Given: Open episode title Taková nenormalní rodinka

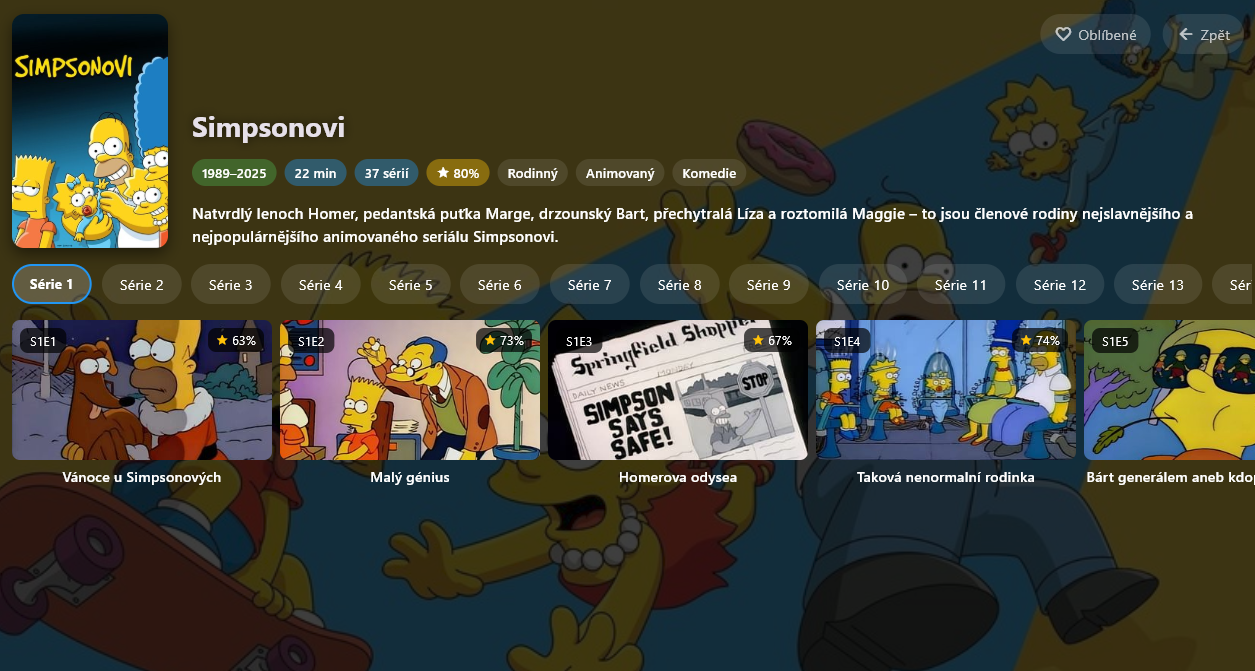Looking at the screenshot, I should coord(946,477).
